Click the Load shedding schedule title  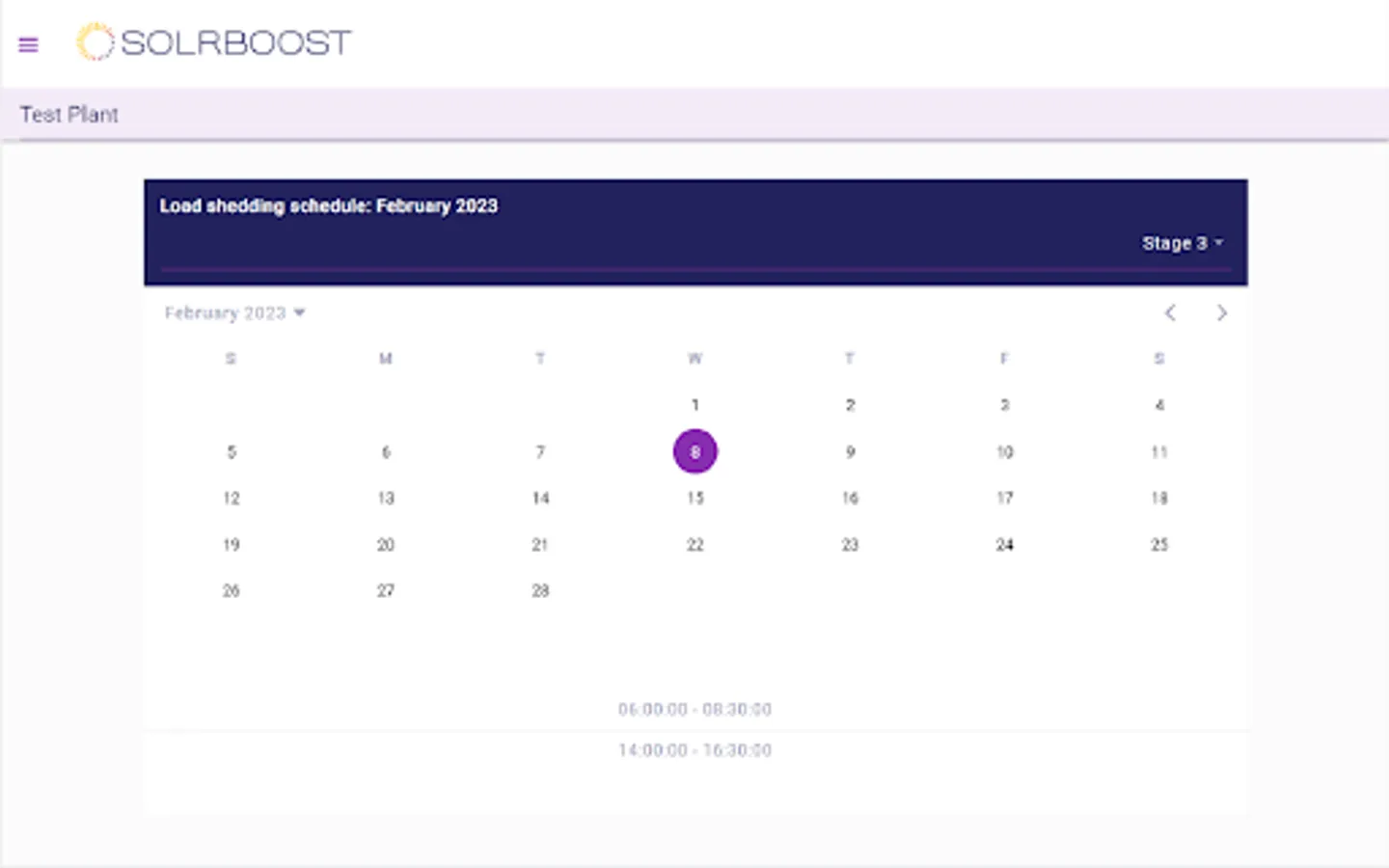tap(329, 205)
